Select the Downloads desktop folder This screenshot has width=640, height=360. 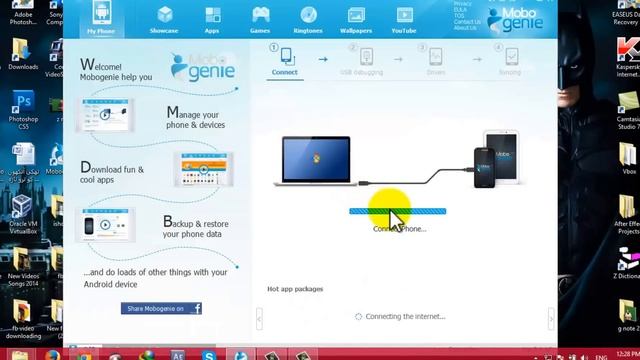tap(23, 54)
